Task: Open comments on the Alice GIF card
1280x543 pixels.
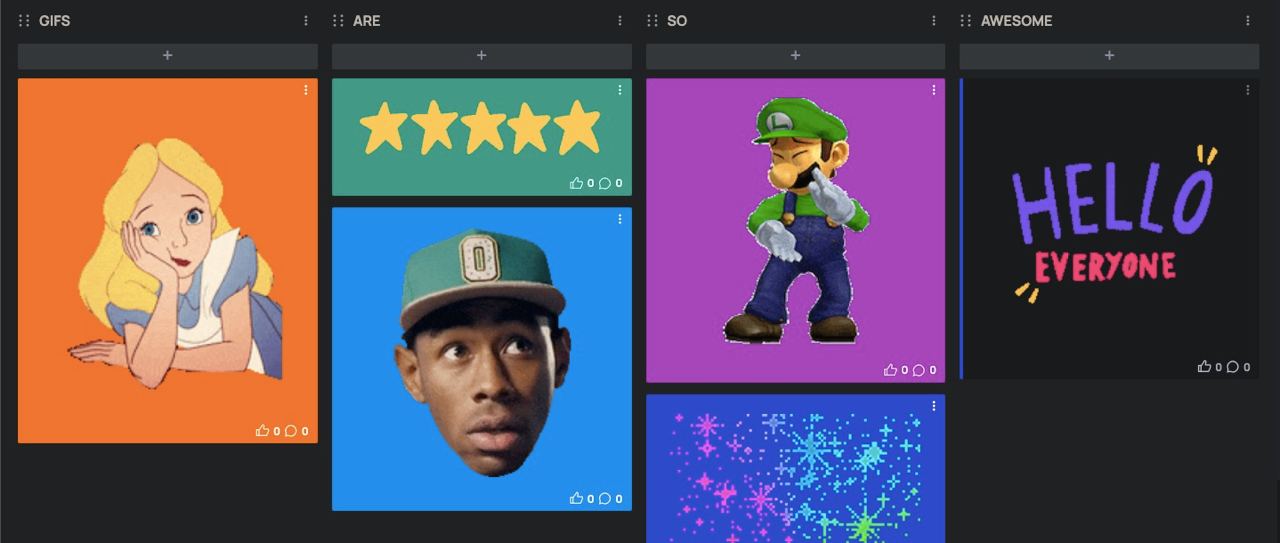Action: 291,431
